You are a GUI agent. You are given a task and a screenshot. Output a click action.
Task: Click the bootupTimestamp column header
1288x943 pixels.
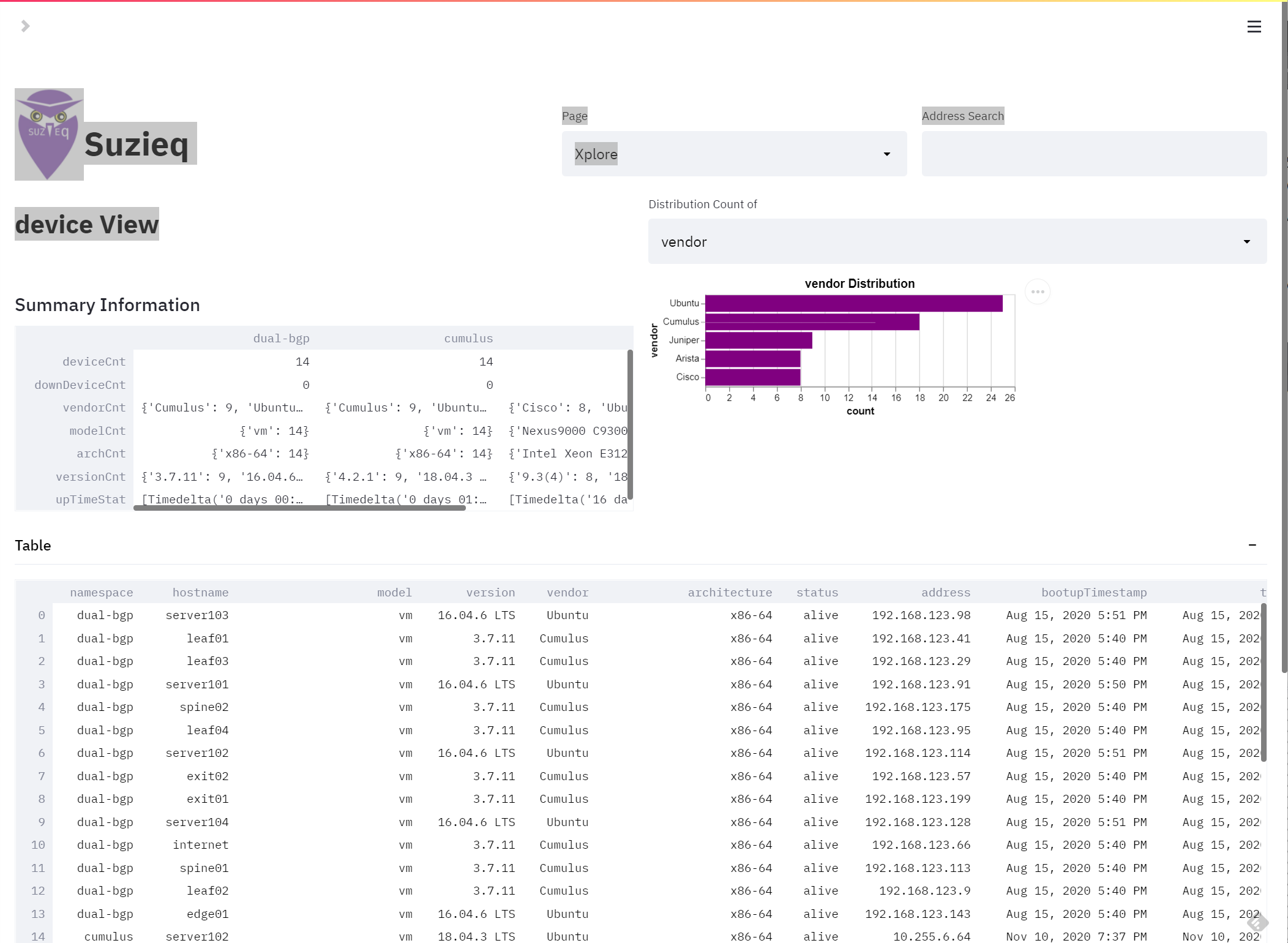click(x=1093, y=592)
